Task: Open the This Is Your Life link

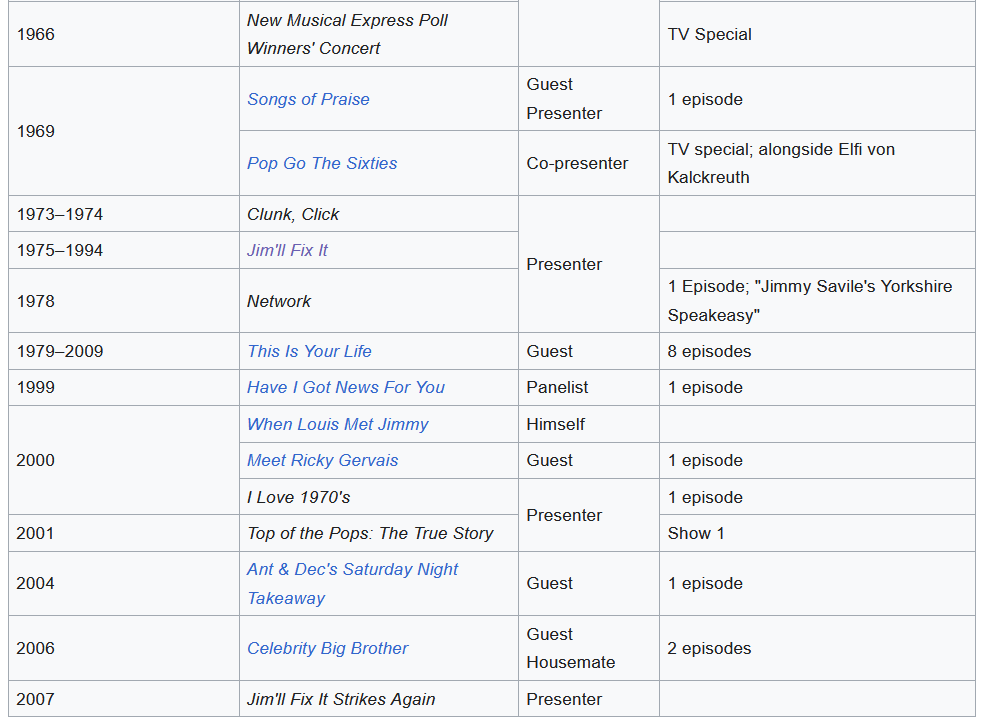Action: [x=309, y=351]
